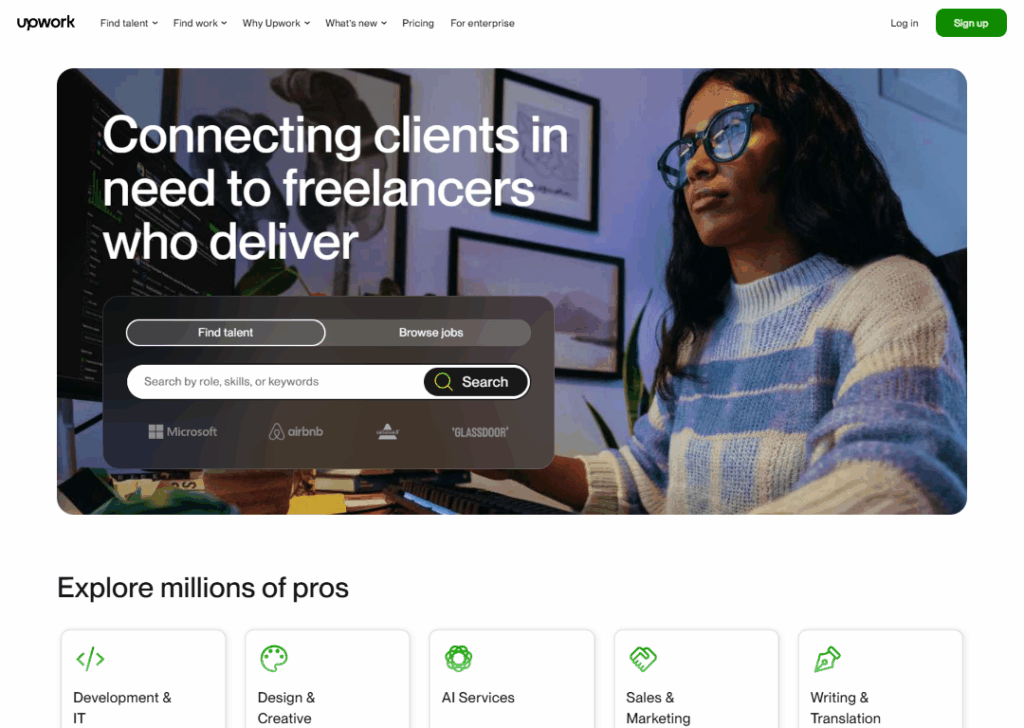
Task: Click the Airbnb logo in the search panel
Action: tap(296, 432)
